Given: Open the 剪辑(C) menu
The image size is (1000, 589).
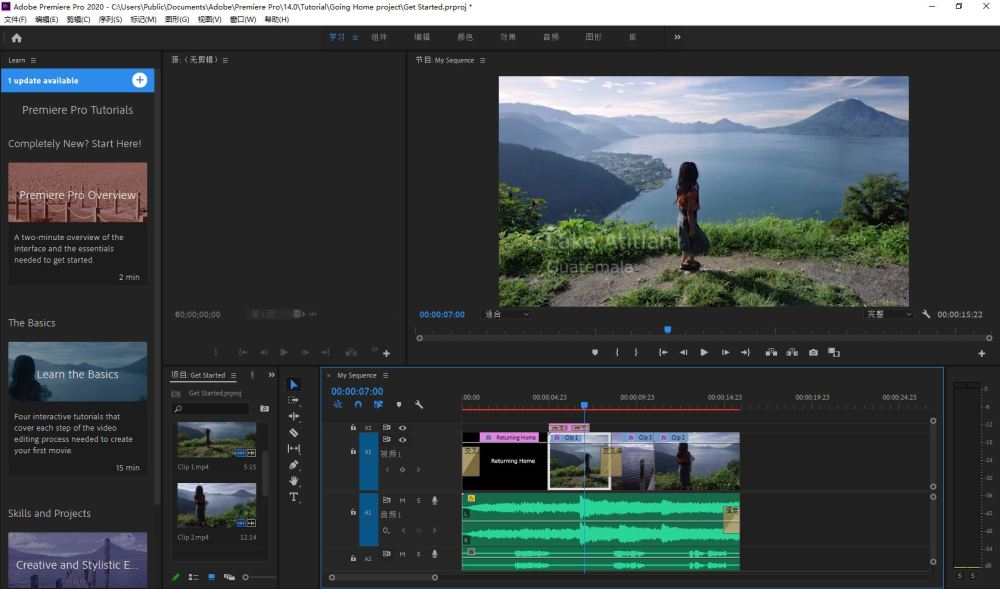Looking at the screenshot, I should point(78,20).
